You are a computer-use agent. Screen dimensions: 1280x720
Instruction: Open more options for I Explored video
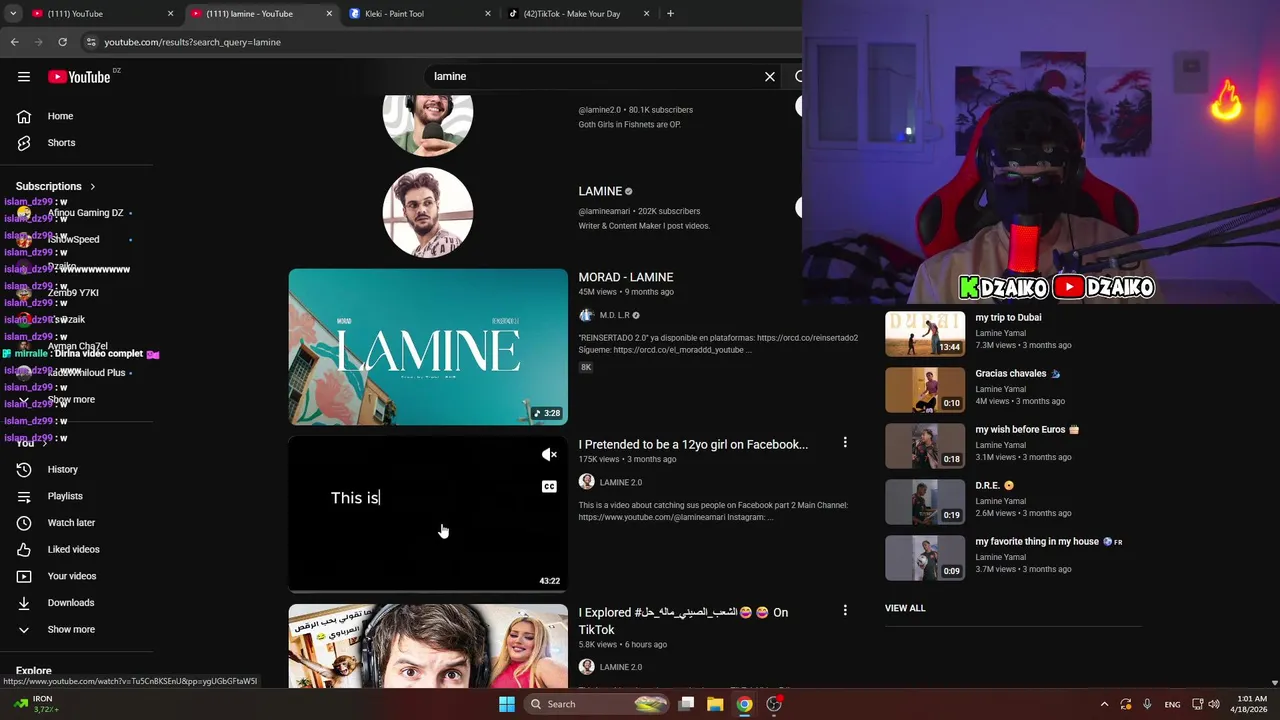(845, 610)
